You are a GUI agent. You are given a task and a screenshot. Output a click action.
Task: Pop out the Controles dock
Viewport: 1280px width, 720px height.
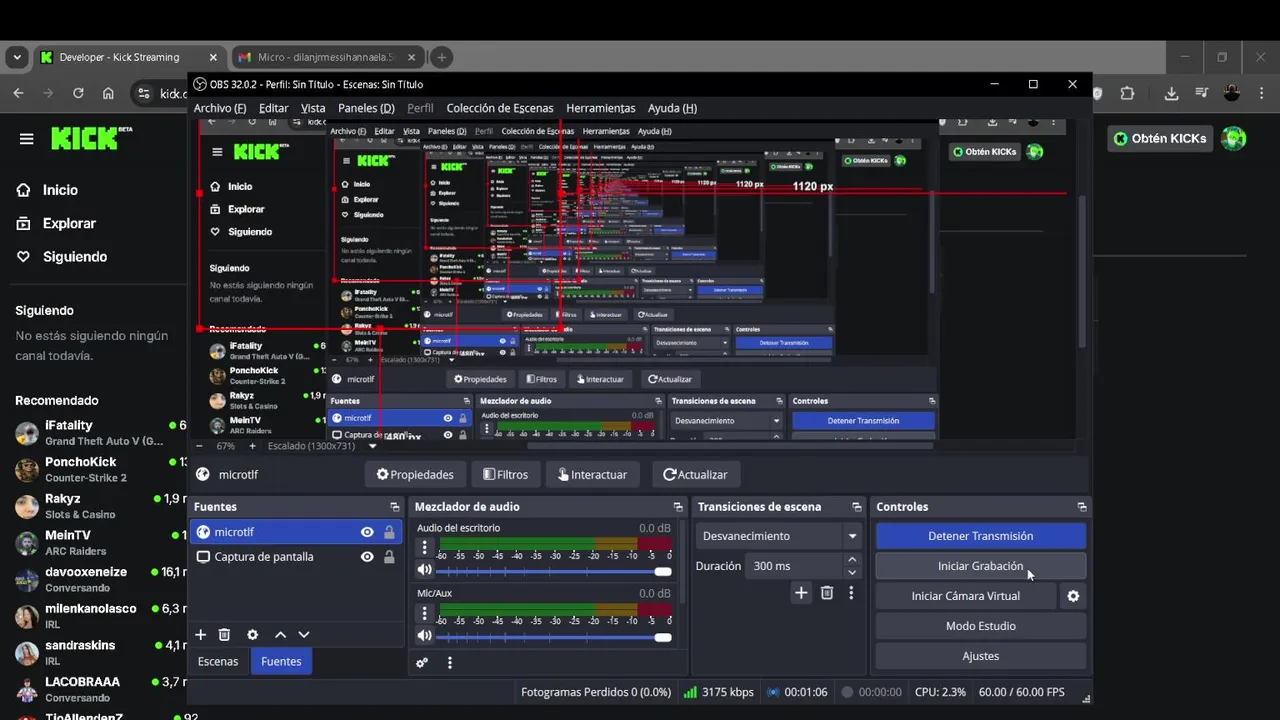point(1081,507)
